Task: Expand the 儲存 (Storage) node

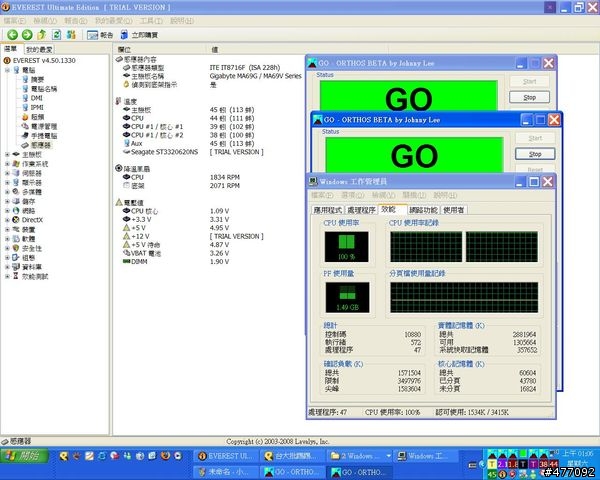Action: 7,201
